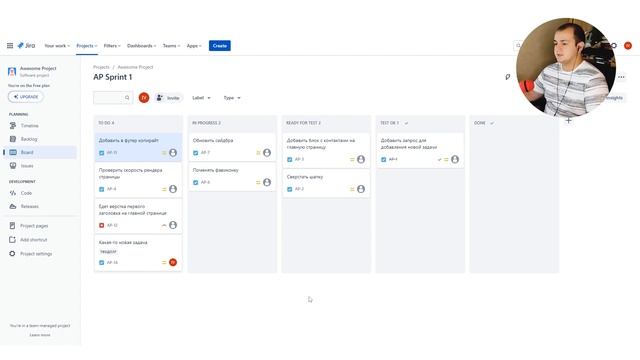Click assignee avatar on Сверстать шапку card
Image resolution: width=640 pixels, height=360 pixels.
point(361,189)
